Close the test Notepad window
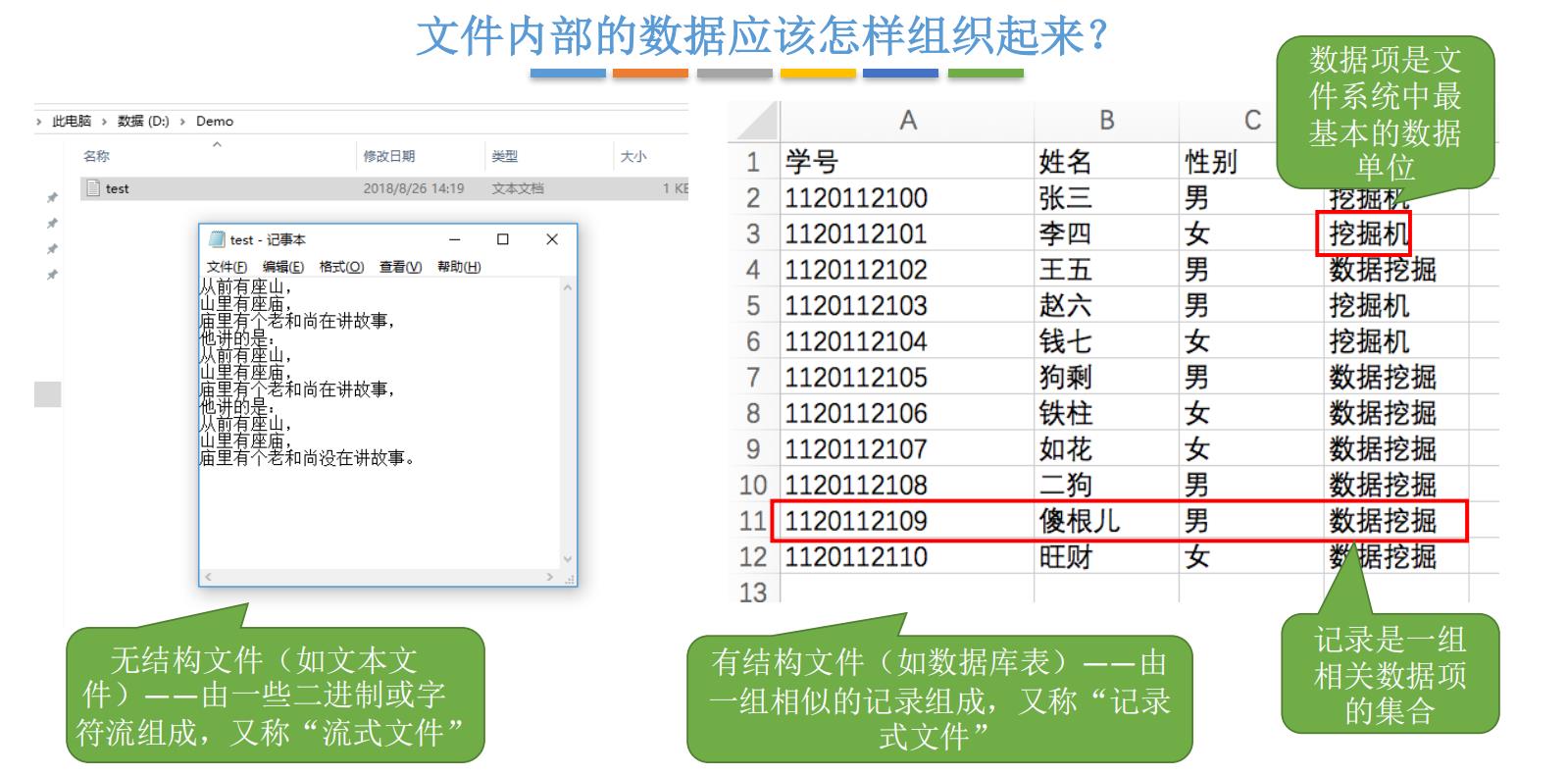 [x=552, y=239]
